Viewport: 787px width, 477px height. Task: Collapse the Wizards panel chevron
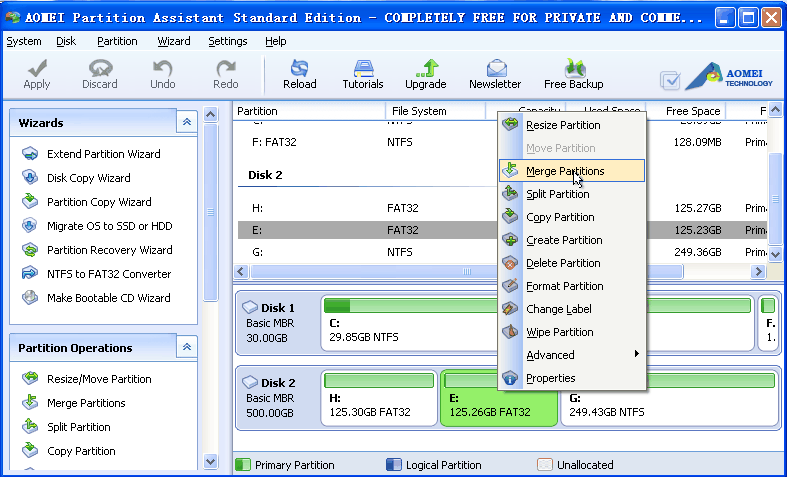point(187,122)
